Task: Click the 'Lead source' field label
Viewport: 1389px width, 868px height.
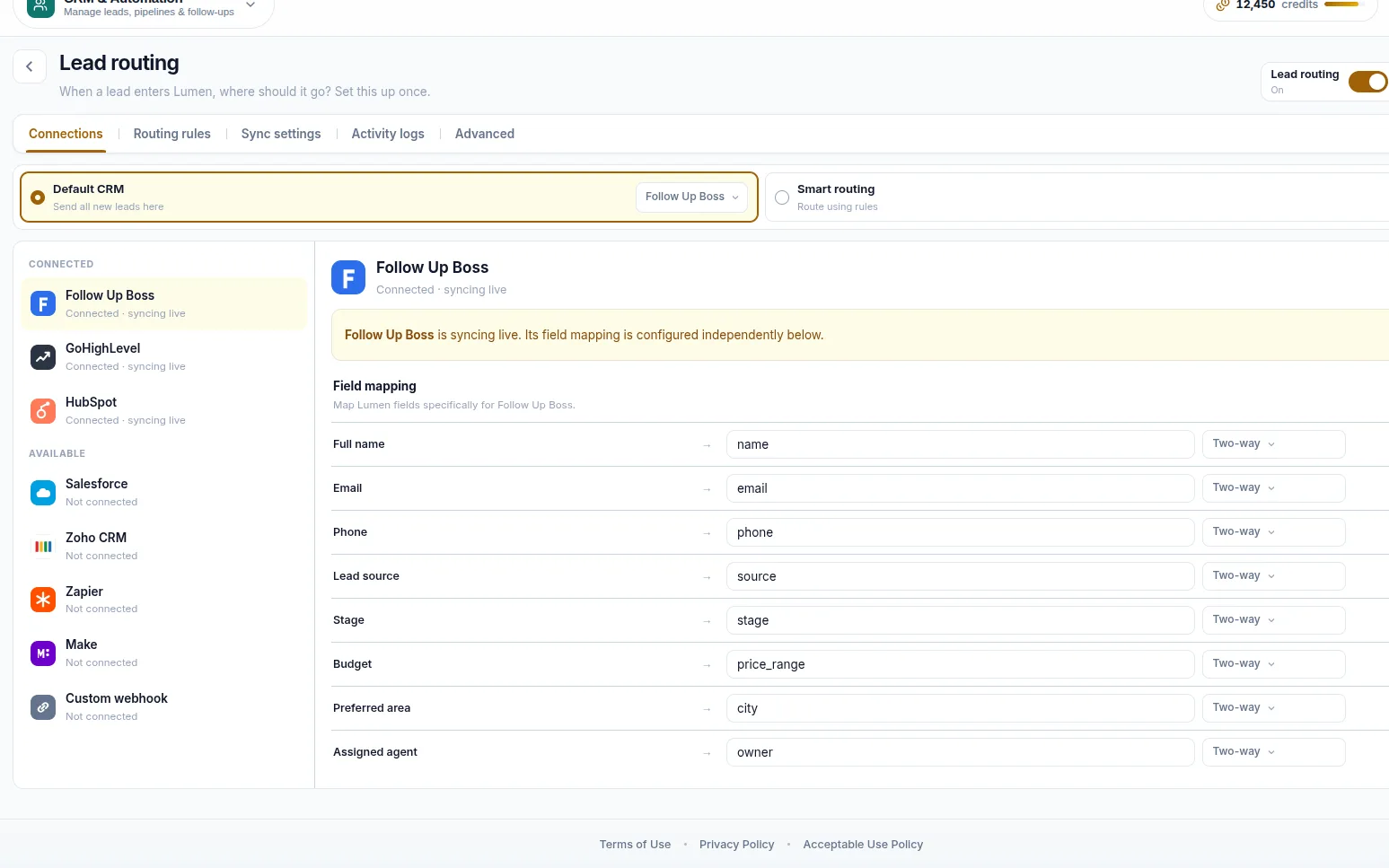Action: tap(366, 576)
